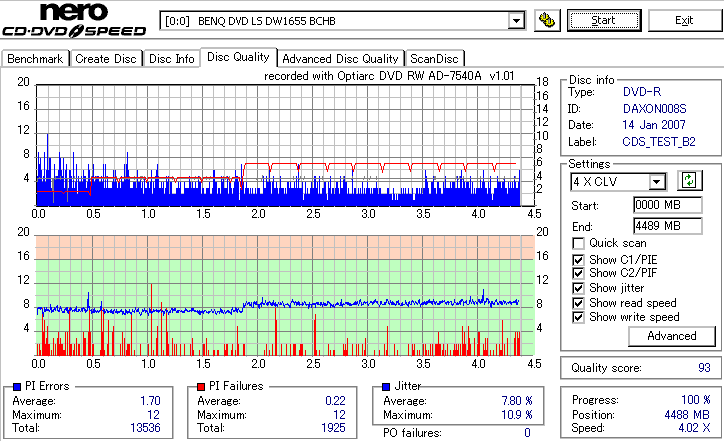
Task: Open the Advanced Disc Quality tab
Action: [340, 59]
